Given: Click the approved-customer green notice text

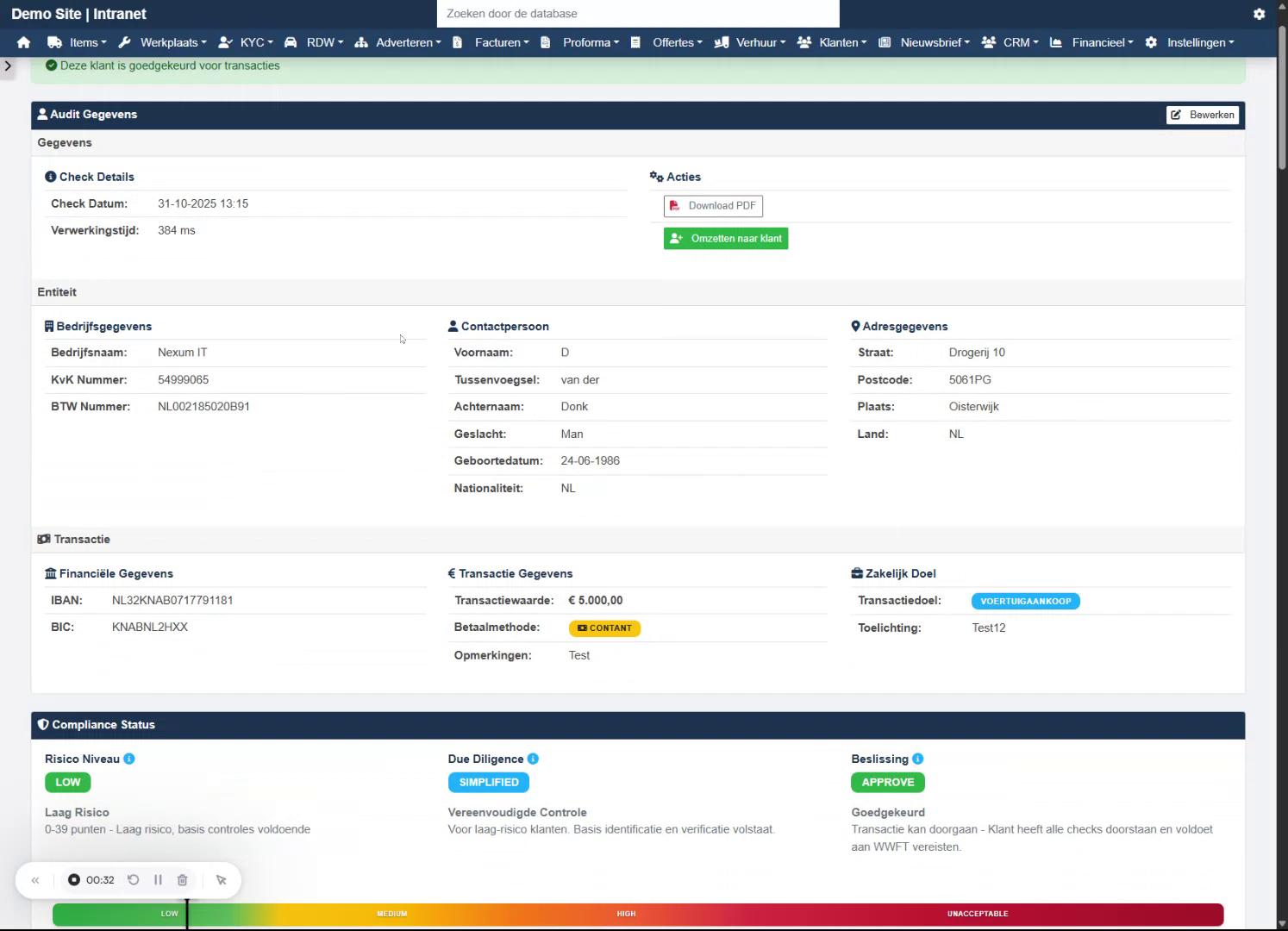Looking at the screenshot, I should point(170,66).
